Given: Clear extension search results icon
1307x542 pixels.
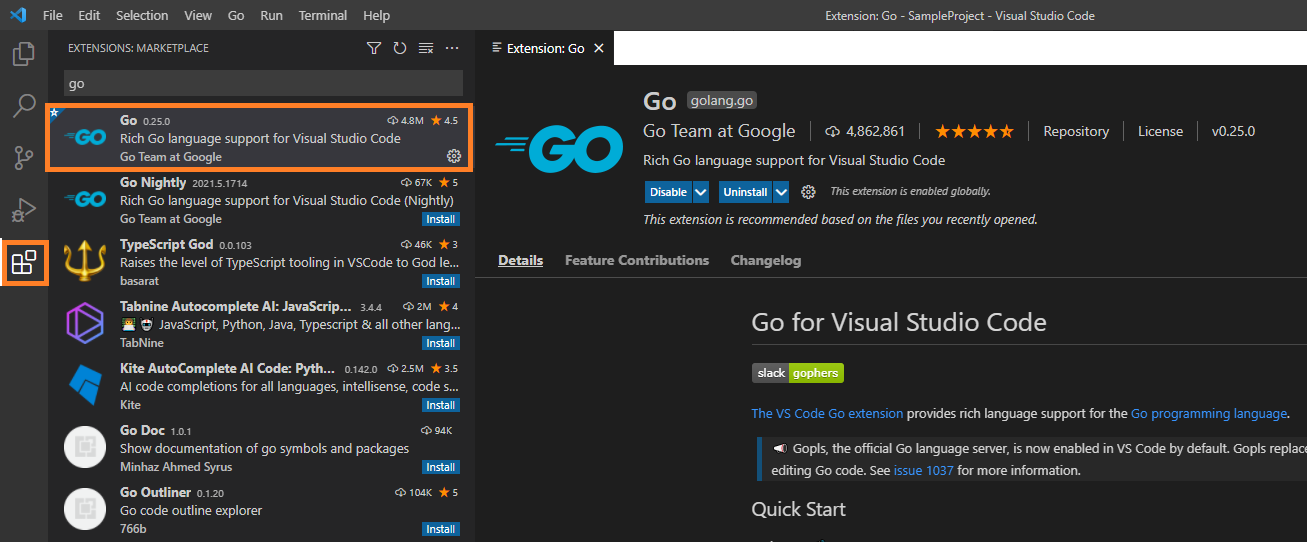Looking at the screenshot, I should click(x=426, y=48).
